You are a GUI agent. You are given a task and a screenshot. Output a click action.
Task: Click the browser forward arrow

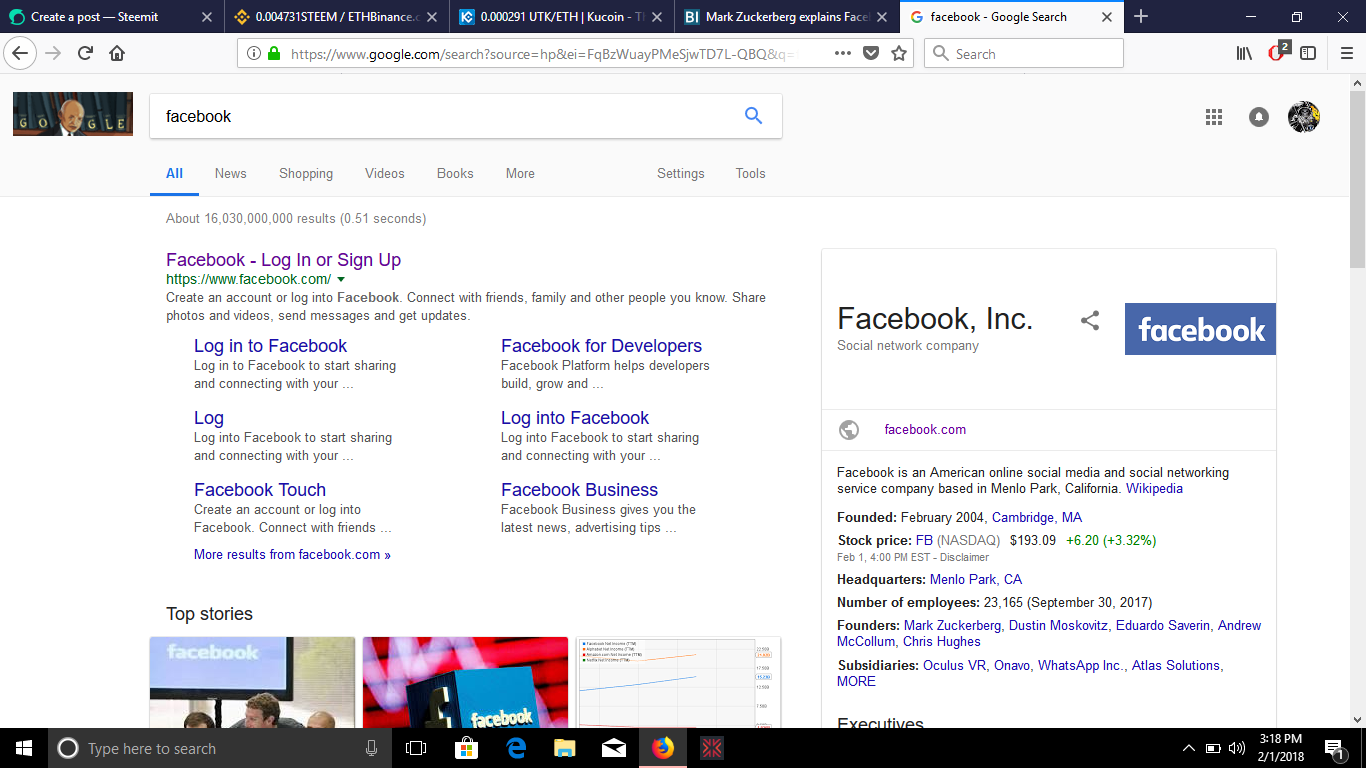coord(53,53)
